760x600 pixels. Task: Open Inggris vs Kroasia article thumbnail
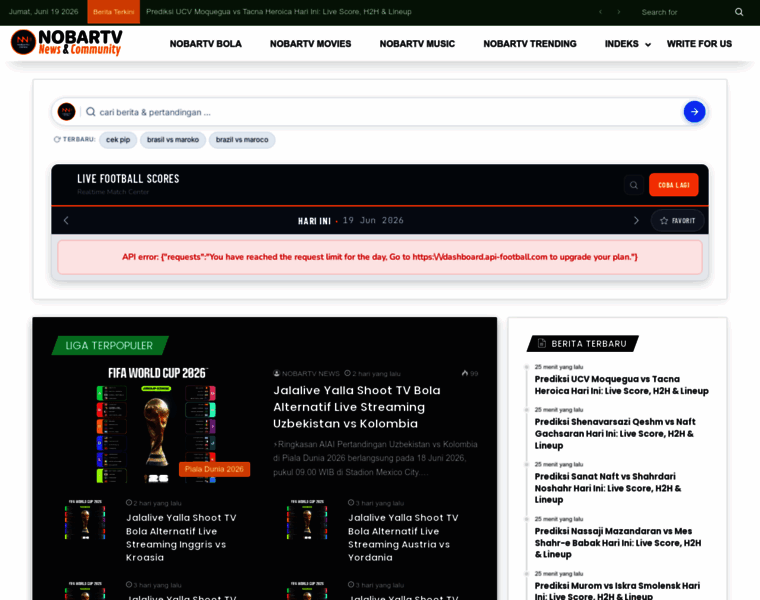coord(85,520)
